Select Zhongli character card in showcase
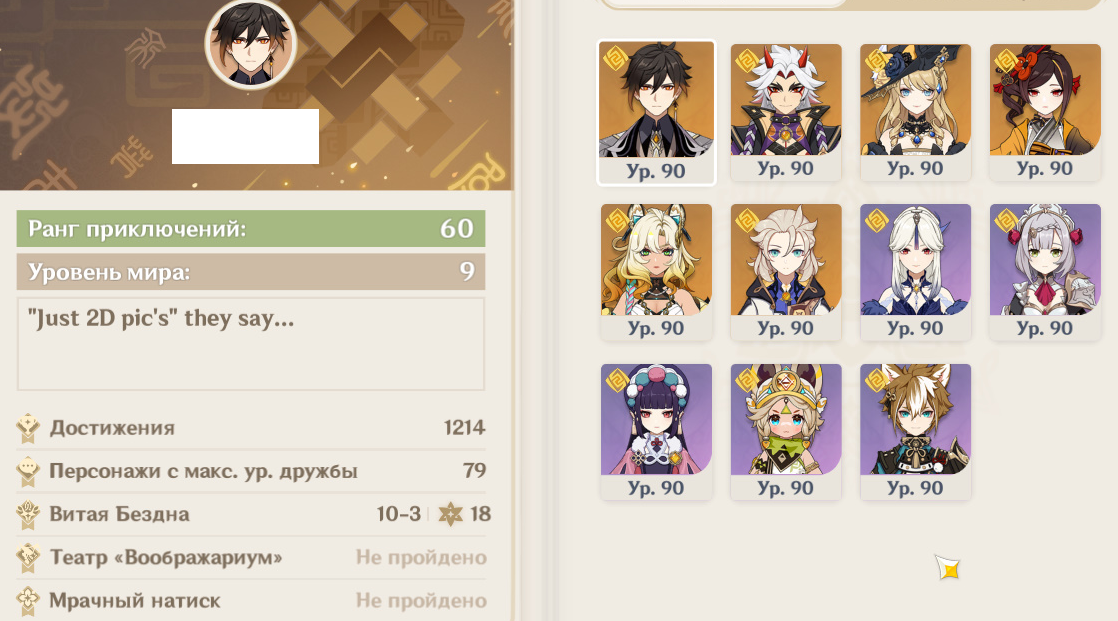This screenshot has height=621, width=1118. point(656,113)
